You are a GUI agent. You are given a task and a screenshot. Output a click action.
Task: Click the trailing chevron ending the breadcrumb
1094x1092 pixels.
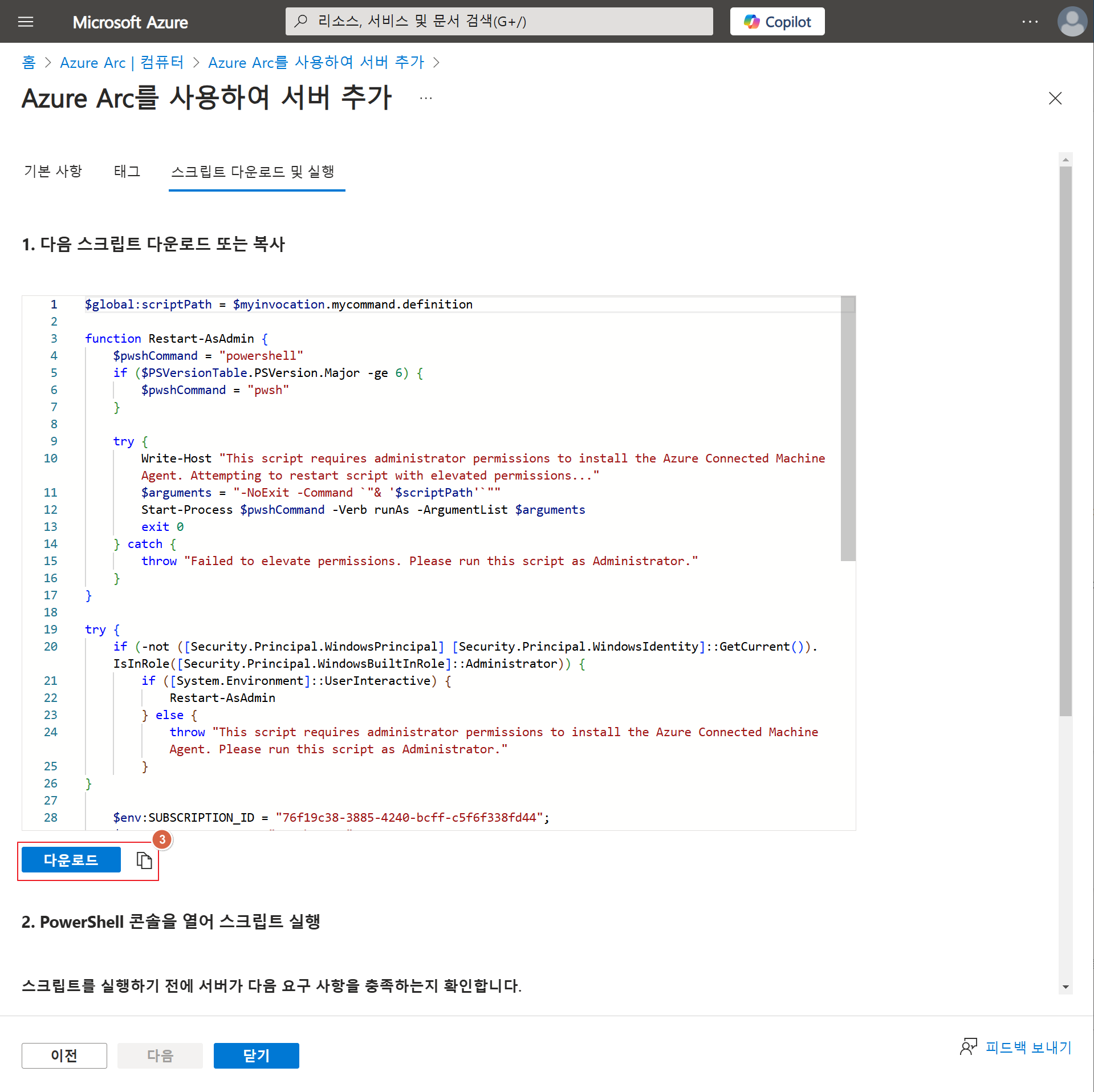click(x=437, y=62)
